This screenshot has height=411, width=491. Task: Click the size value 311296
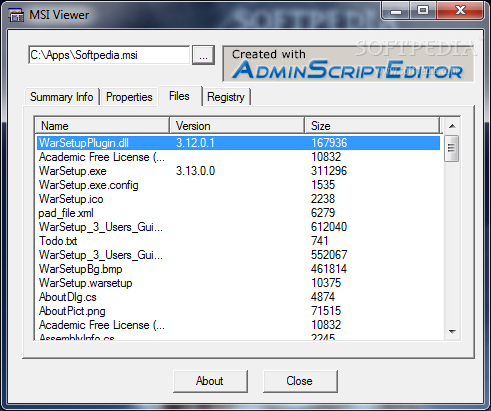point(329,171)
